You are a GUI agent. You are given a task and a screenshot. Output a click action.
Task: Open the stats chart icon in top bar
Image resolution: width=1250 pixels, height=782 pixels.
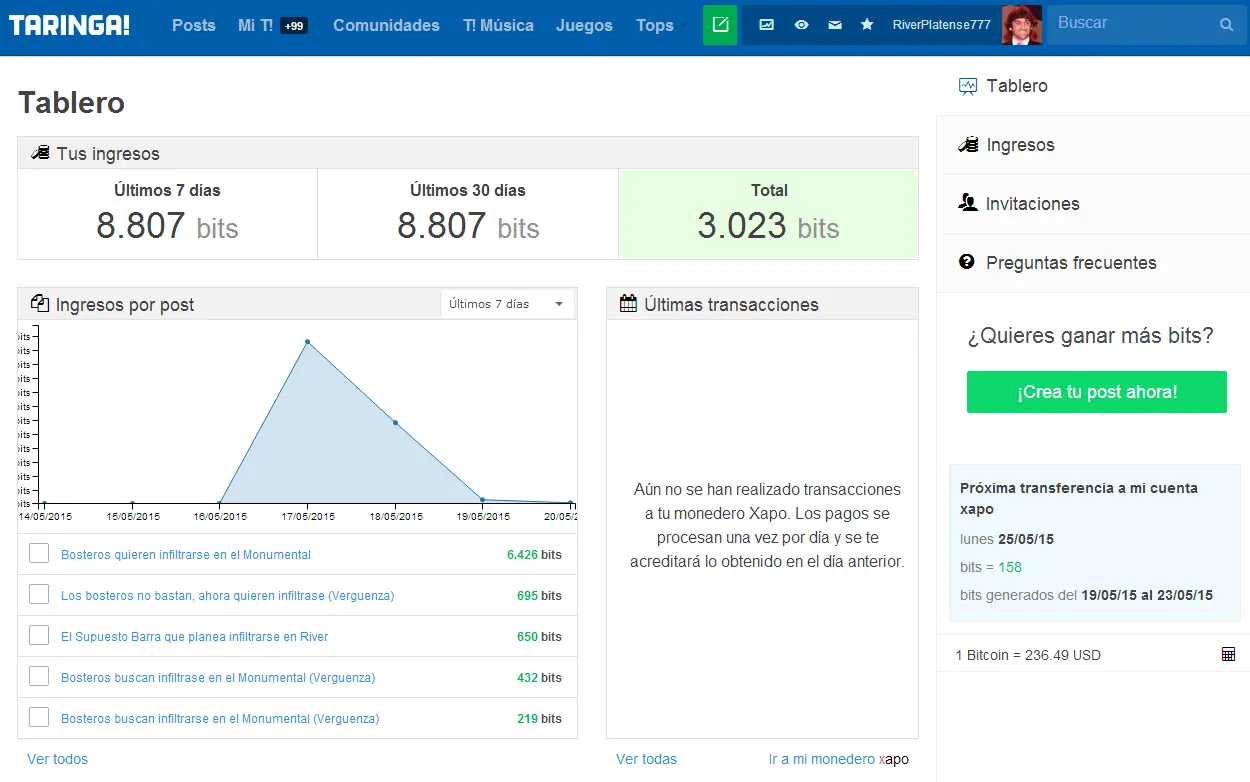click(x=767, y=25)
